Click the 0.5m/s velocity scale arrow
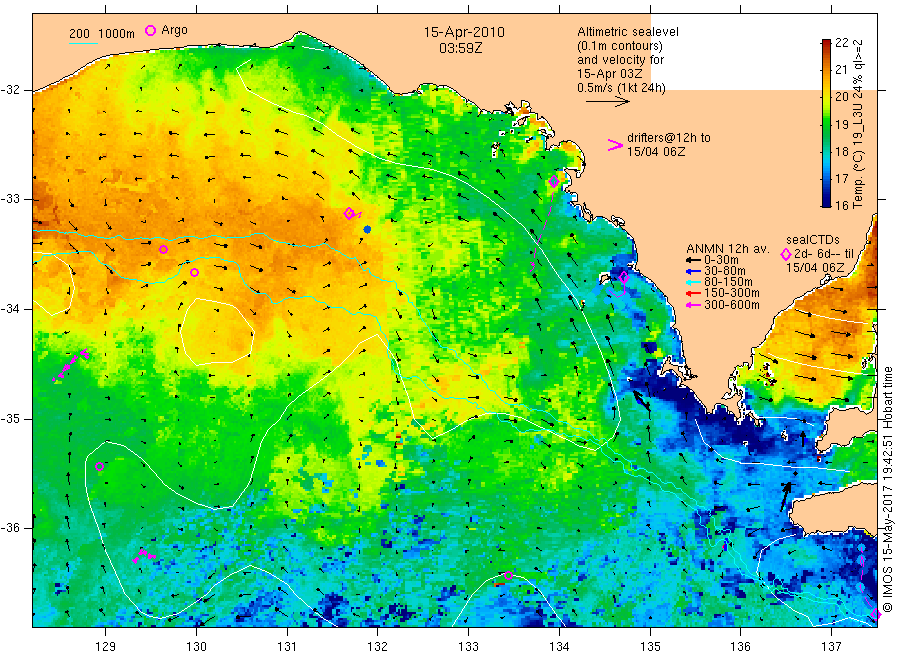 point(608,102)
